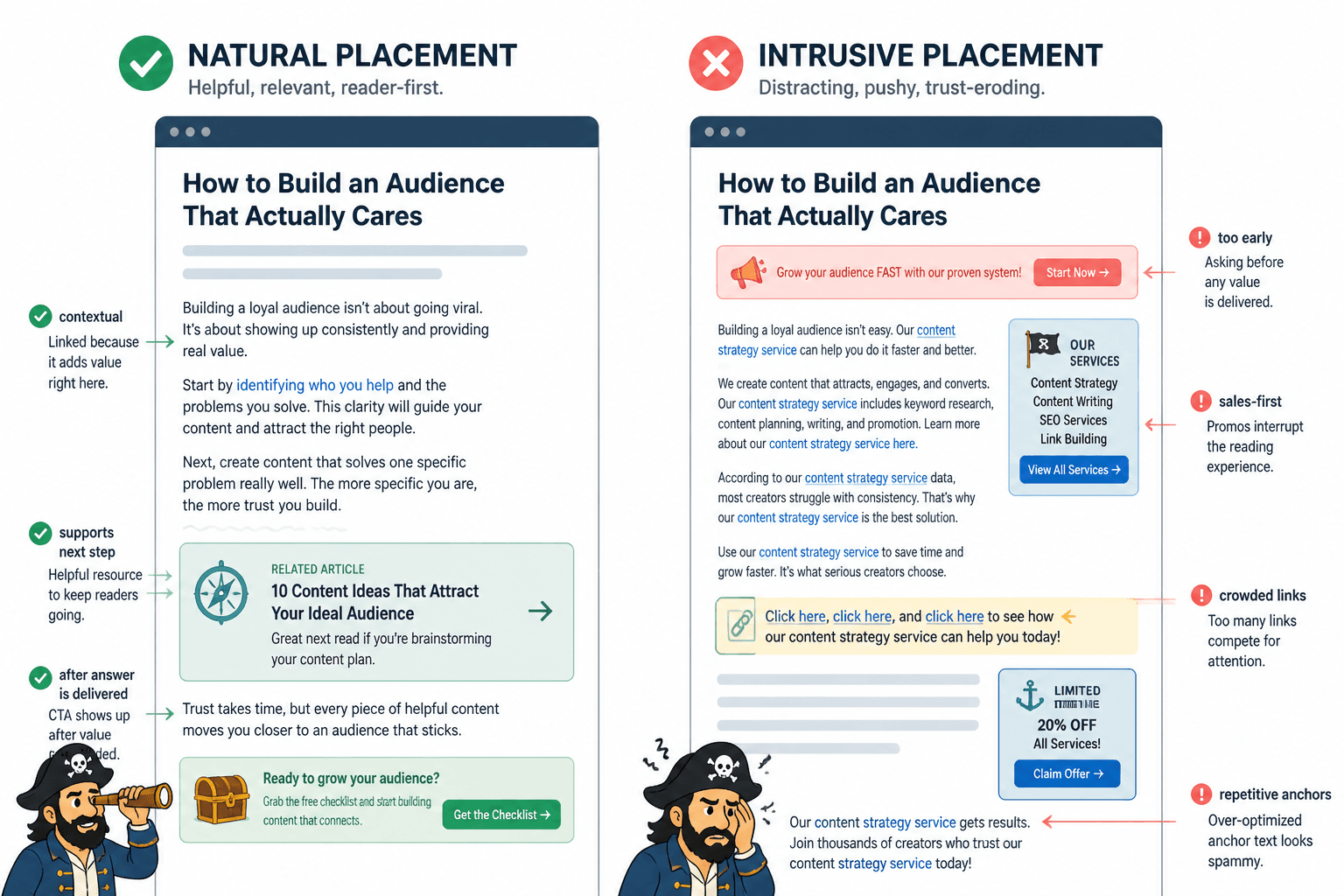The image size is (1344, 896).
Task: Click the anchor icon in Limited Time offer
Action: tap(1030, 696)
